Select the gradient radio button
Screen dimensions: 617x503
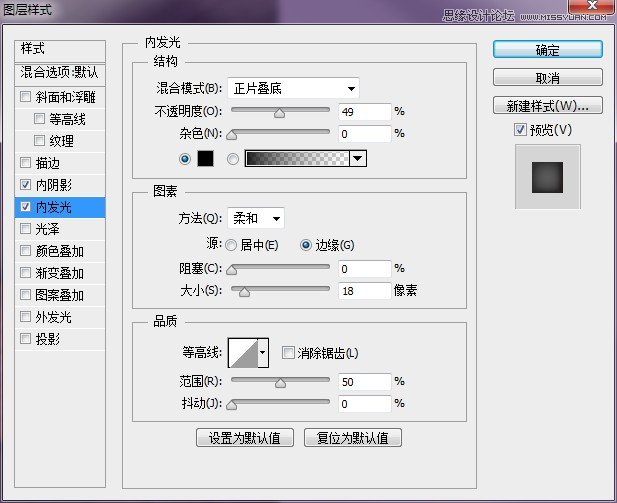point(233,159)
